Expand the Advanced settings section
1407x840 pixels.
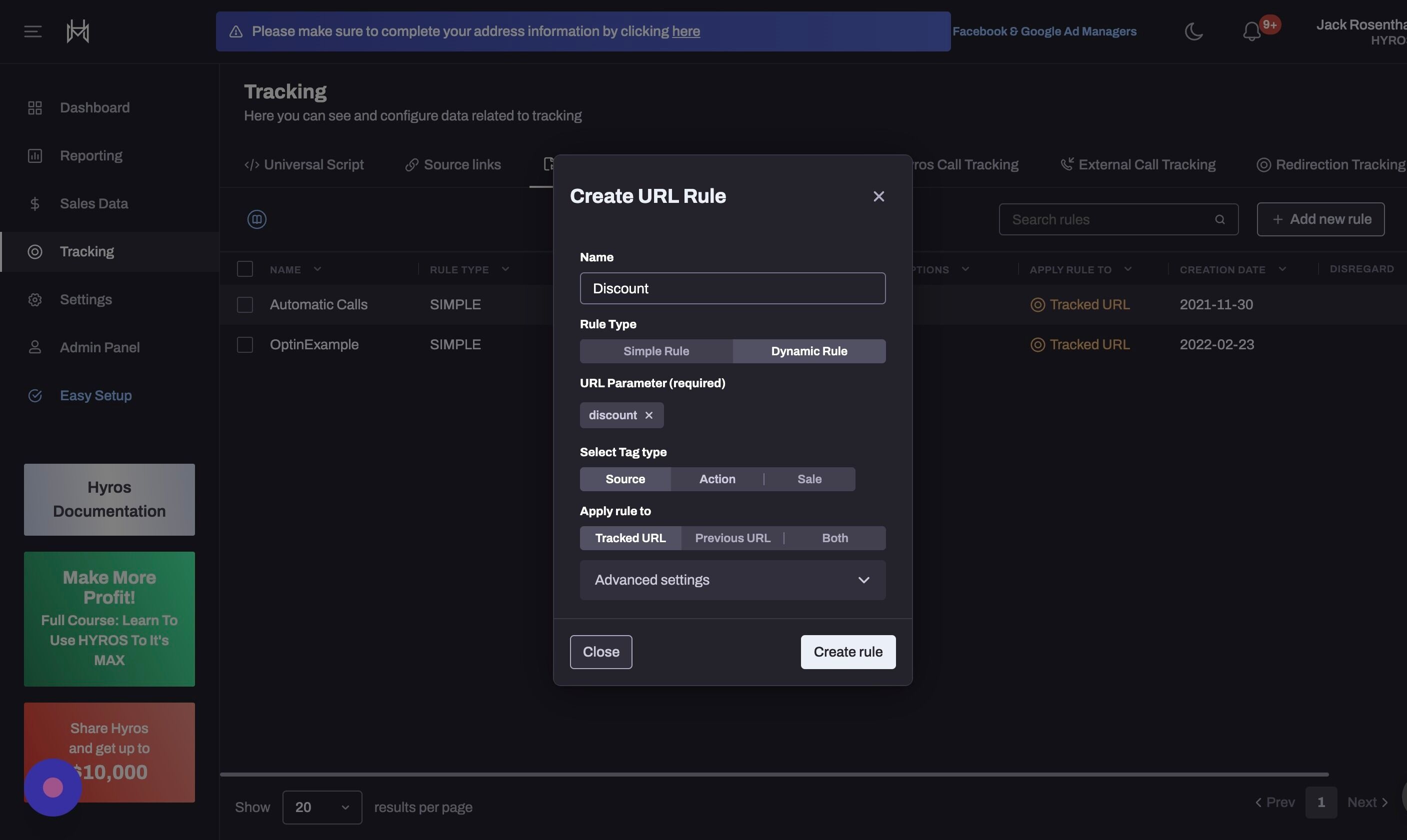point(732,580)
